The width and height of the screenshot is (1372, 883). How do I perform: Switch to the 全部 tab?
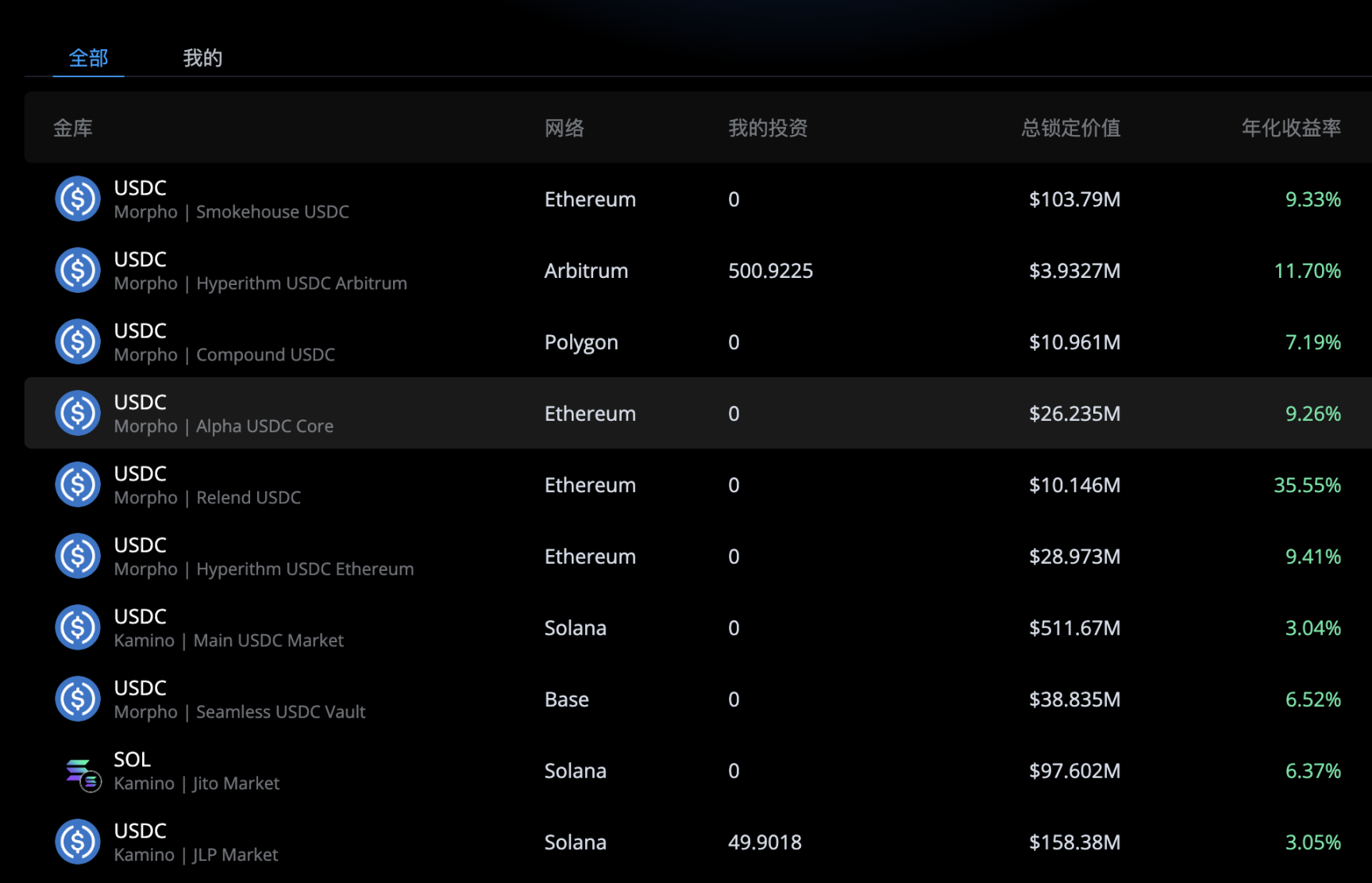(x=88, y=58)
